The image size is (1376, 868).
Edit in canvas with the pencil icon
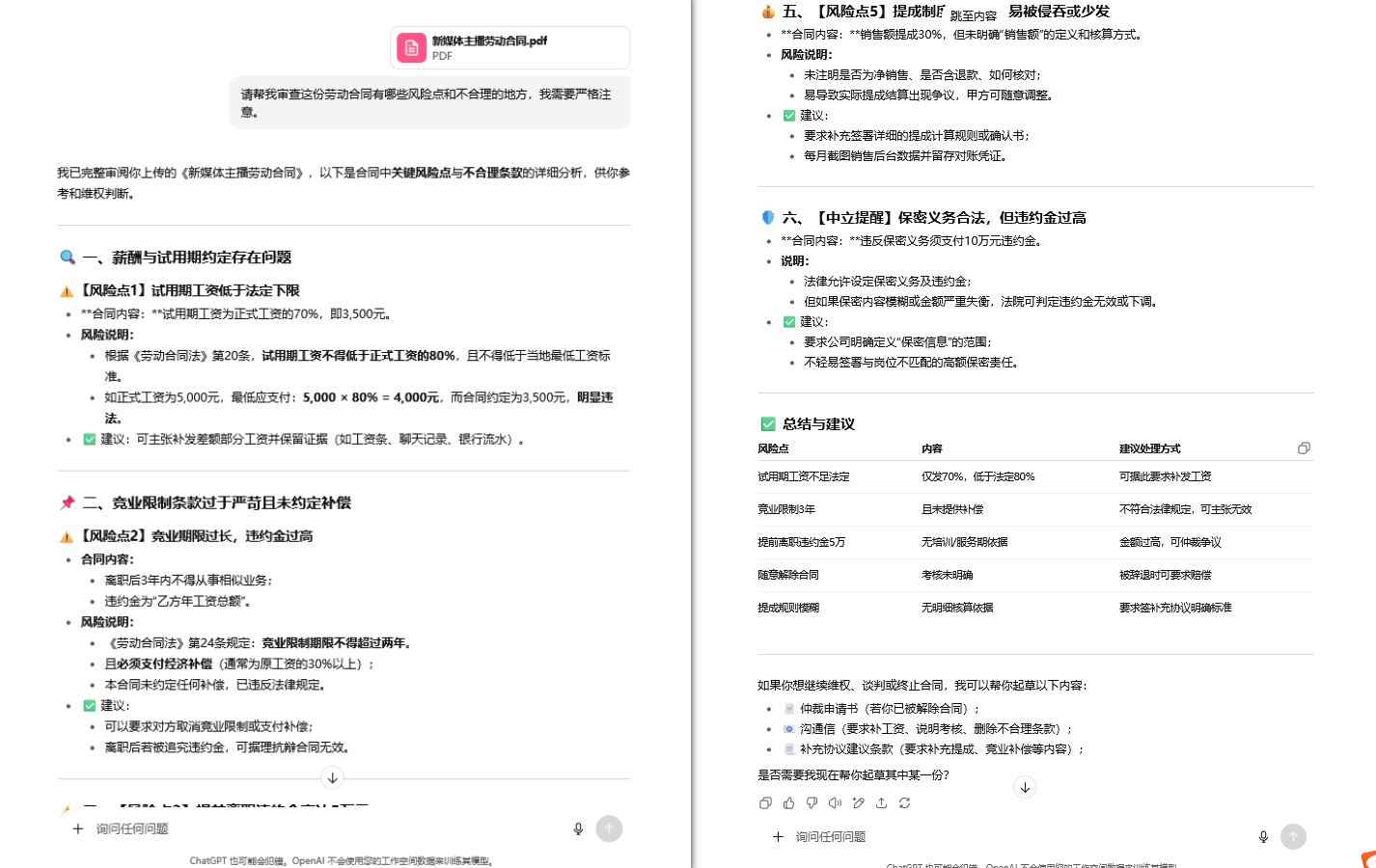(x=858, y=802)
